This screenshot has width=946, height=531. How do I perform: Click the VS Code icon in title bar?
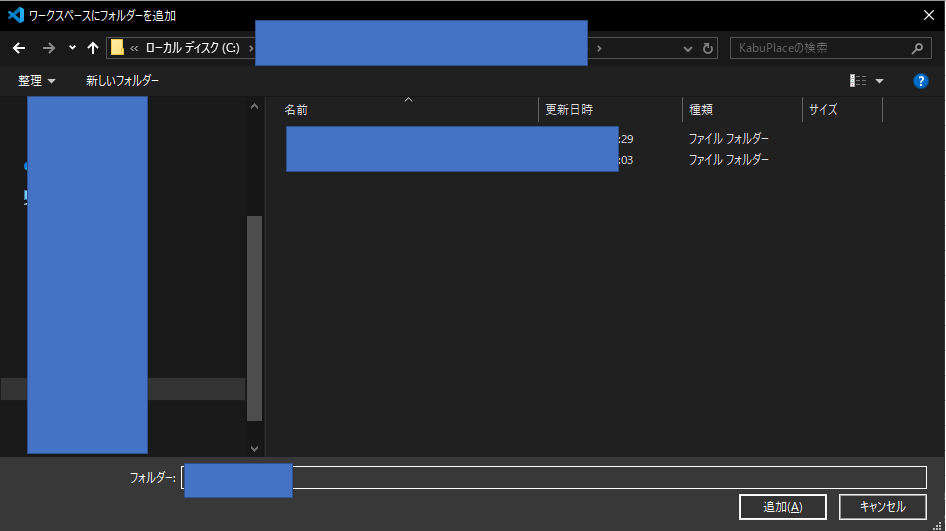[16, 15]
